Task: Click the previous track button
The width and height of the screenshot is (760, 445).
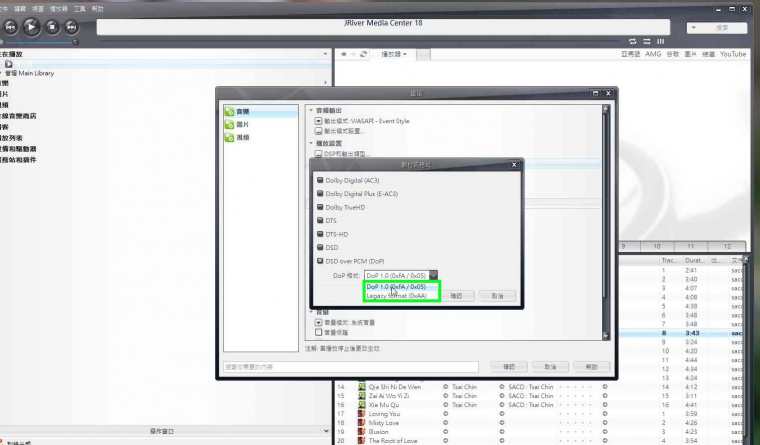Action: (x=10, y=27)
